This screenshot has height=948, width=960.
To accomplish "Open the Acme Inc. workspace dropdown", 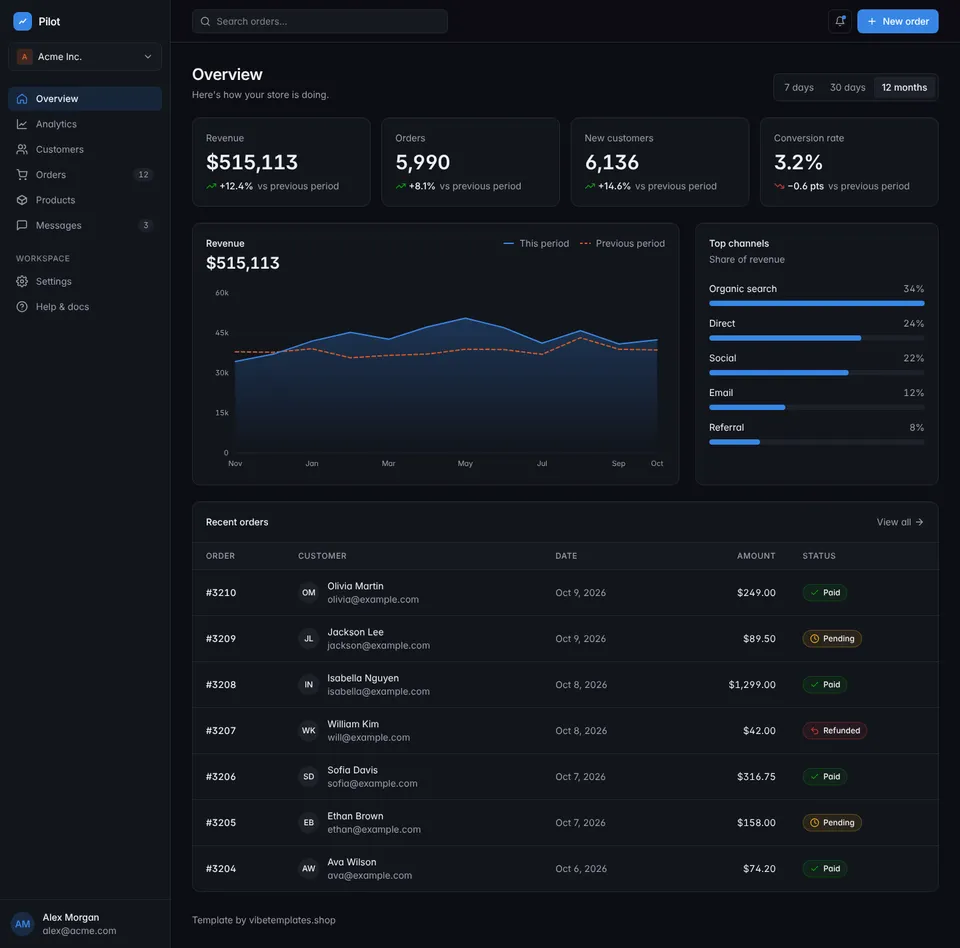I will 85,56.
